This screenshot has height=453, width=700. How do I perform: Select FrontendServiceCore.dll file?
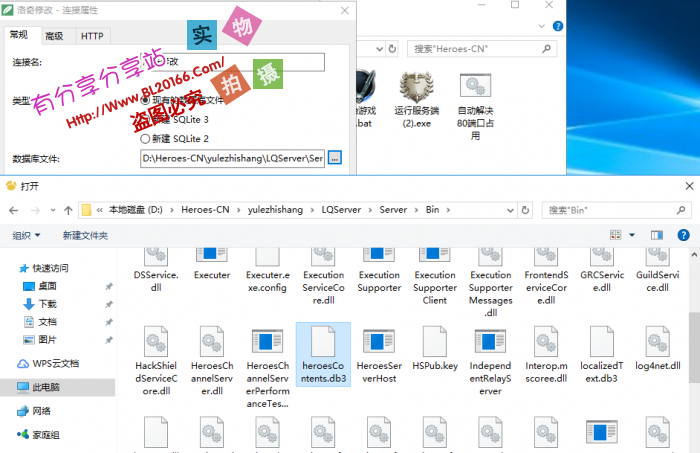click(x=546, y=277)
